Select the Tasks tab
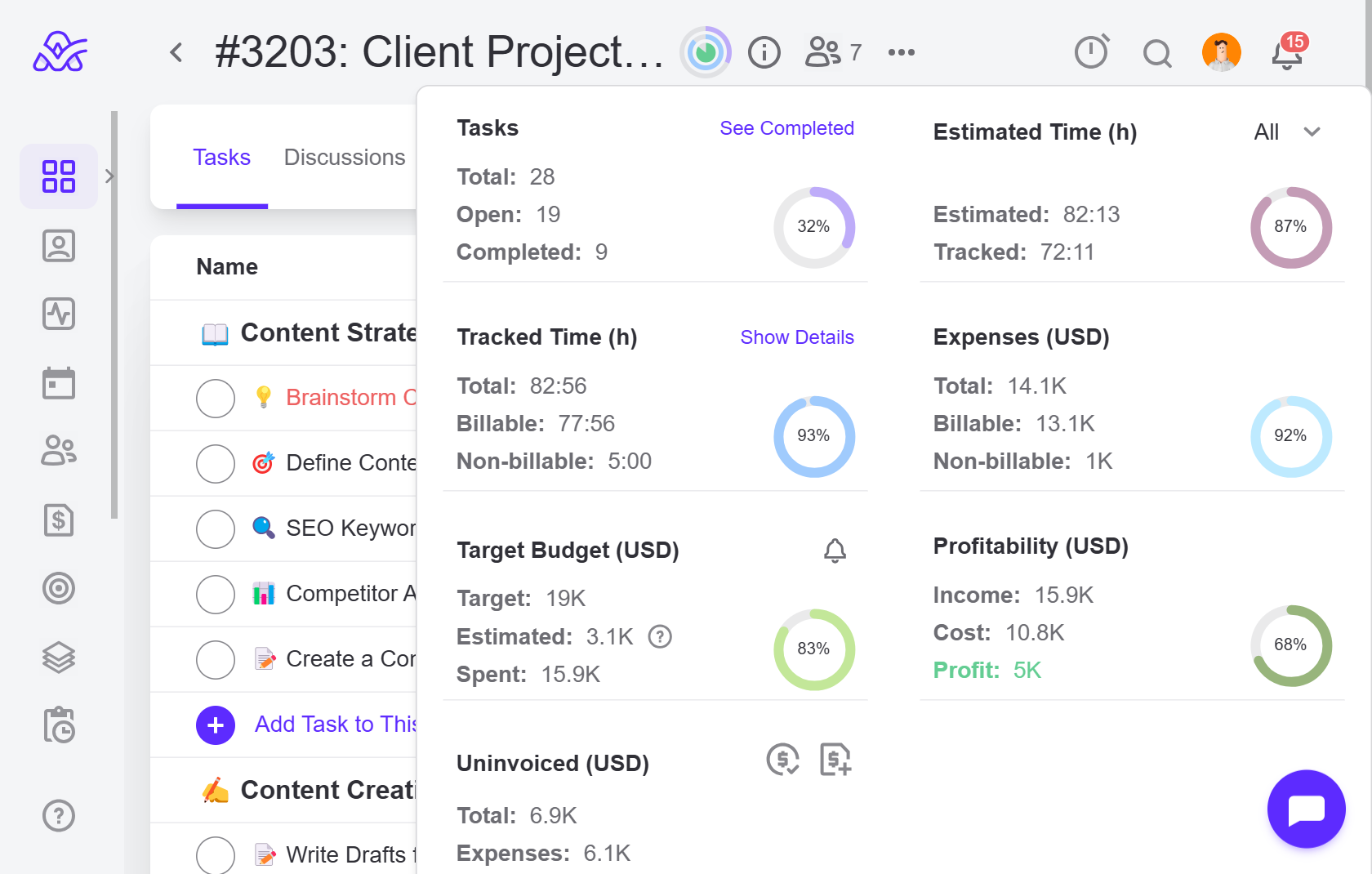 coord(221,158)
